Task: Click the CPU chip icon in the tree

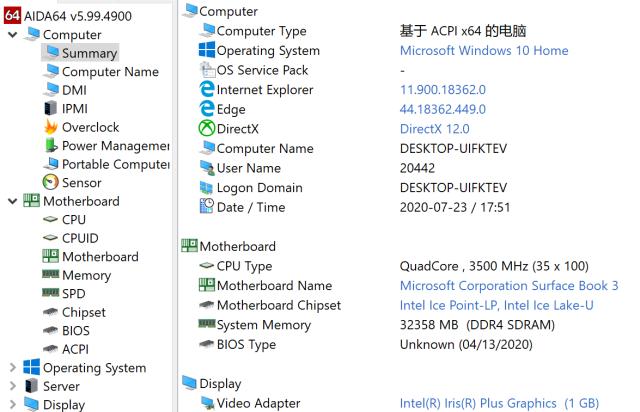Action: point(51,219)
